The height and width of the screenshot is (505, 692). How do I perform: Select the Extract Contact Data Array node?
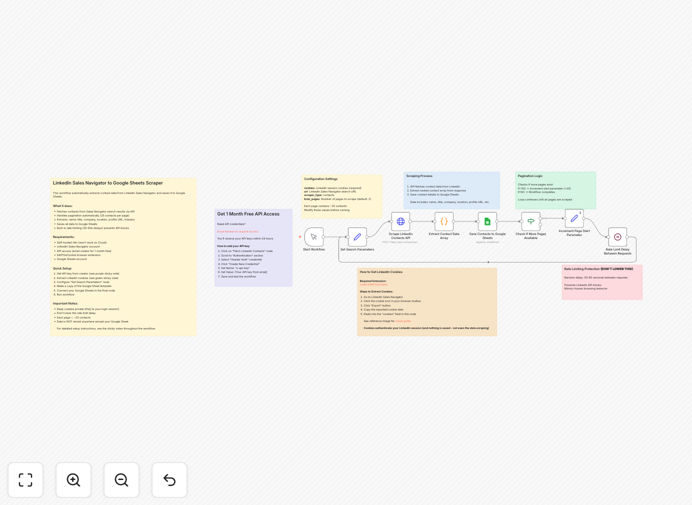tap(444, 221)
